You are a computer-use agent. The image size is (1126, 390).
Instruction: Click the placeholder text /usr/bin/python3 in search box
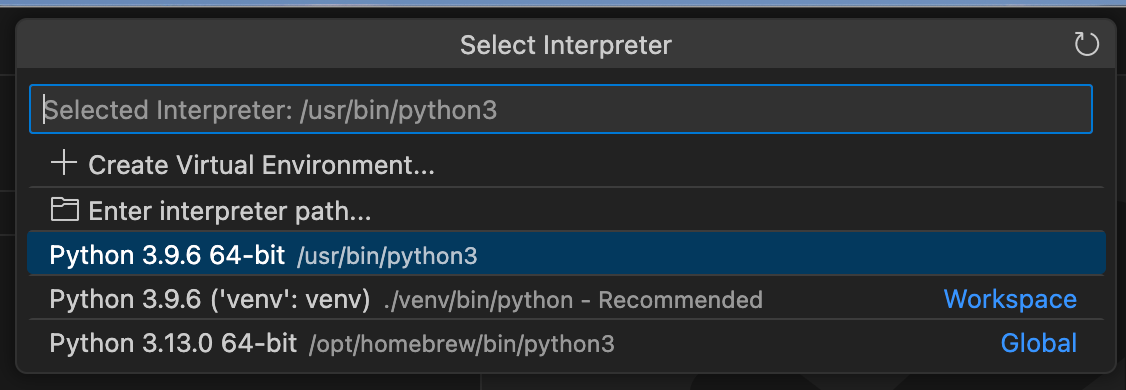pos(399,110)
